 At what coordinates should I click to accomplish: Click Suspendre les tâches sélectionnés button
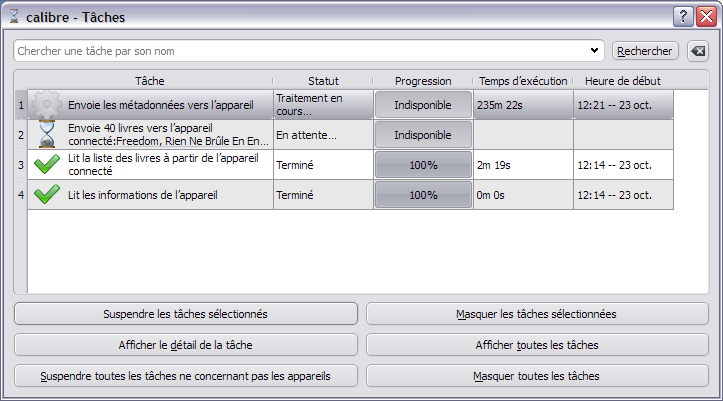pyautogui.click(x=185, y=314)
